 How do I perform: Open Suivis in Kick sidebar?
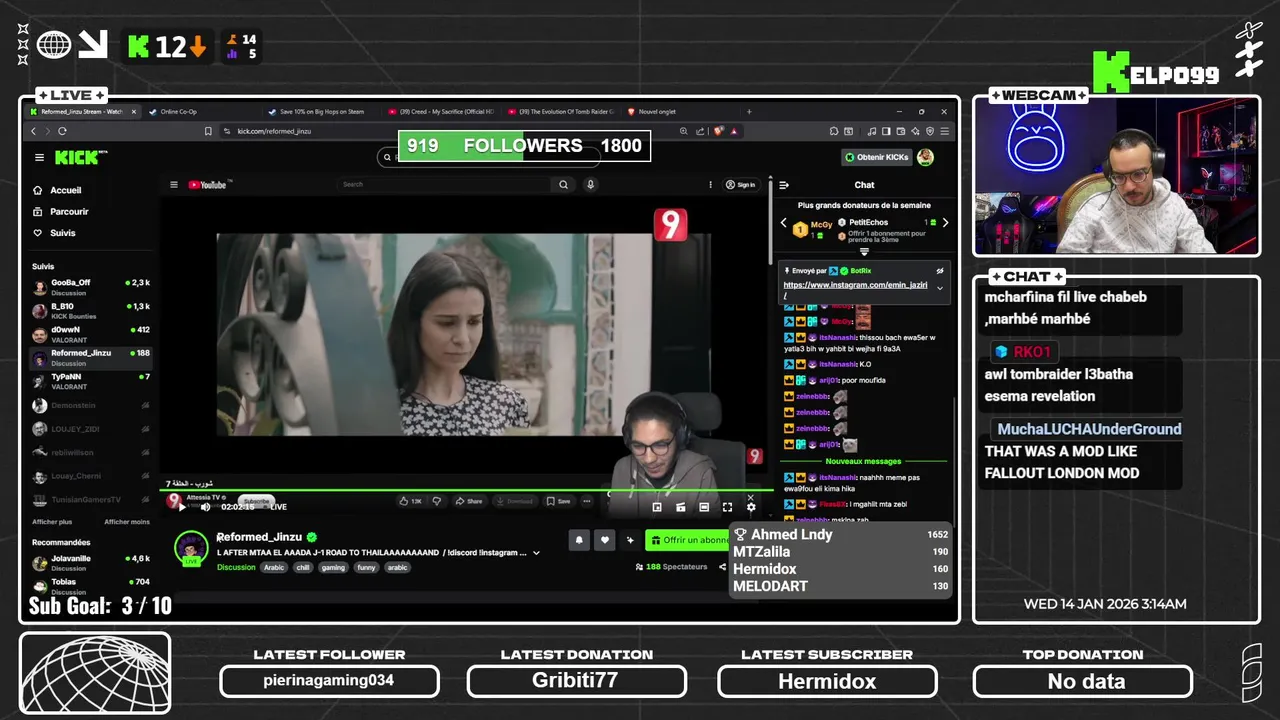tap(54, 233)
